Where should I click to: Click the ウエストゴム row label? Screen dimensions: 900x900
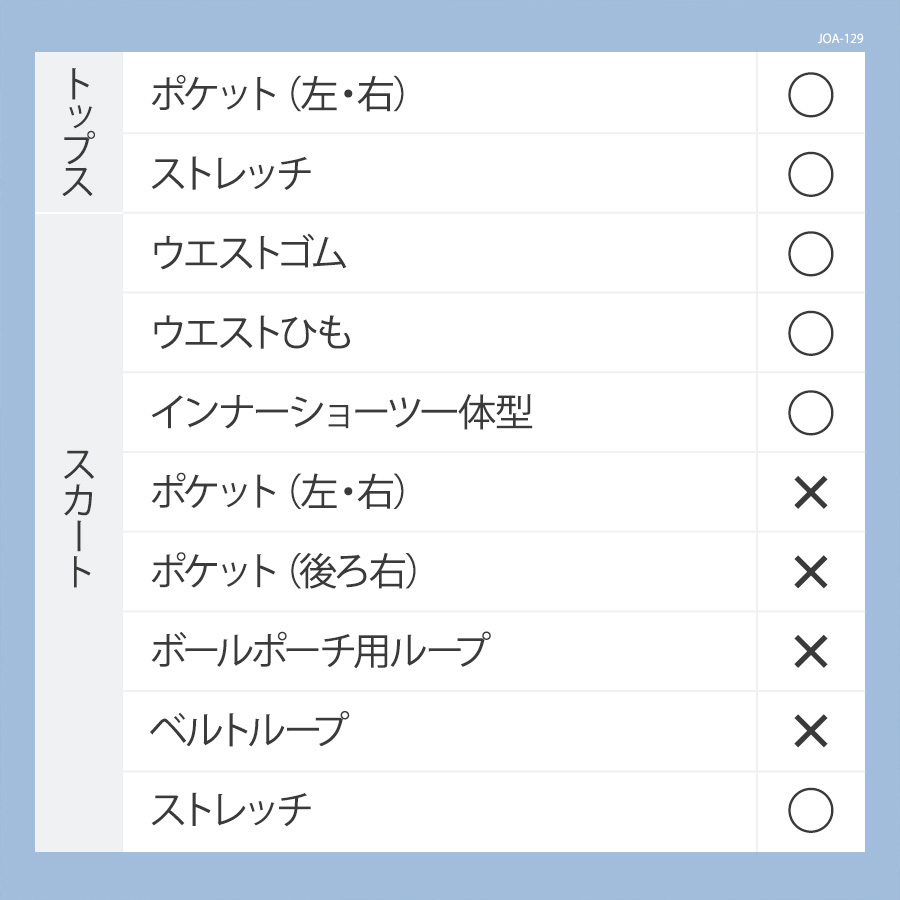pyautogui.click(x=249, y=253)
